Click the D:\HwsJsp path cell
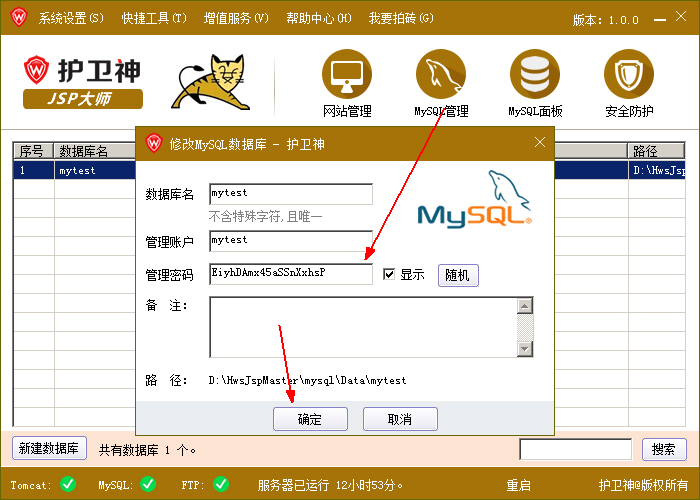This screenshot has height=500, width=700. (x=657, y=170)
